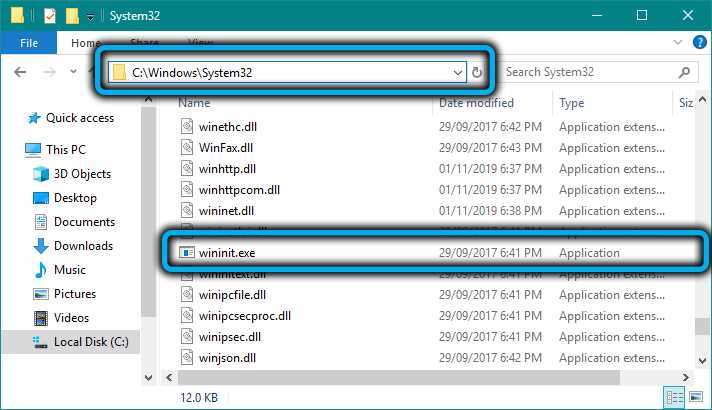Open the Help question mark icon

(x=700, y=42)
